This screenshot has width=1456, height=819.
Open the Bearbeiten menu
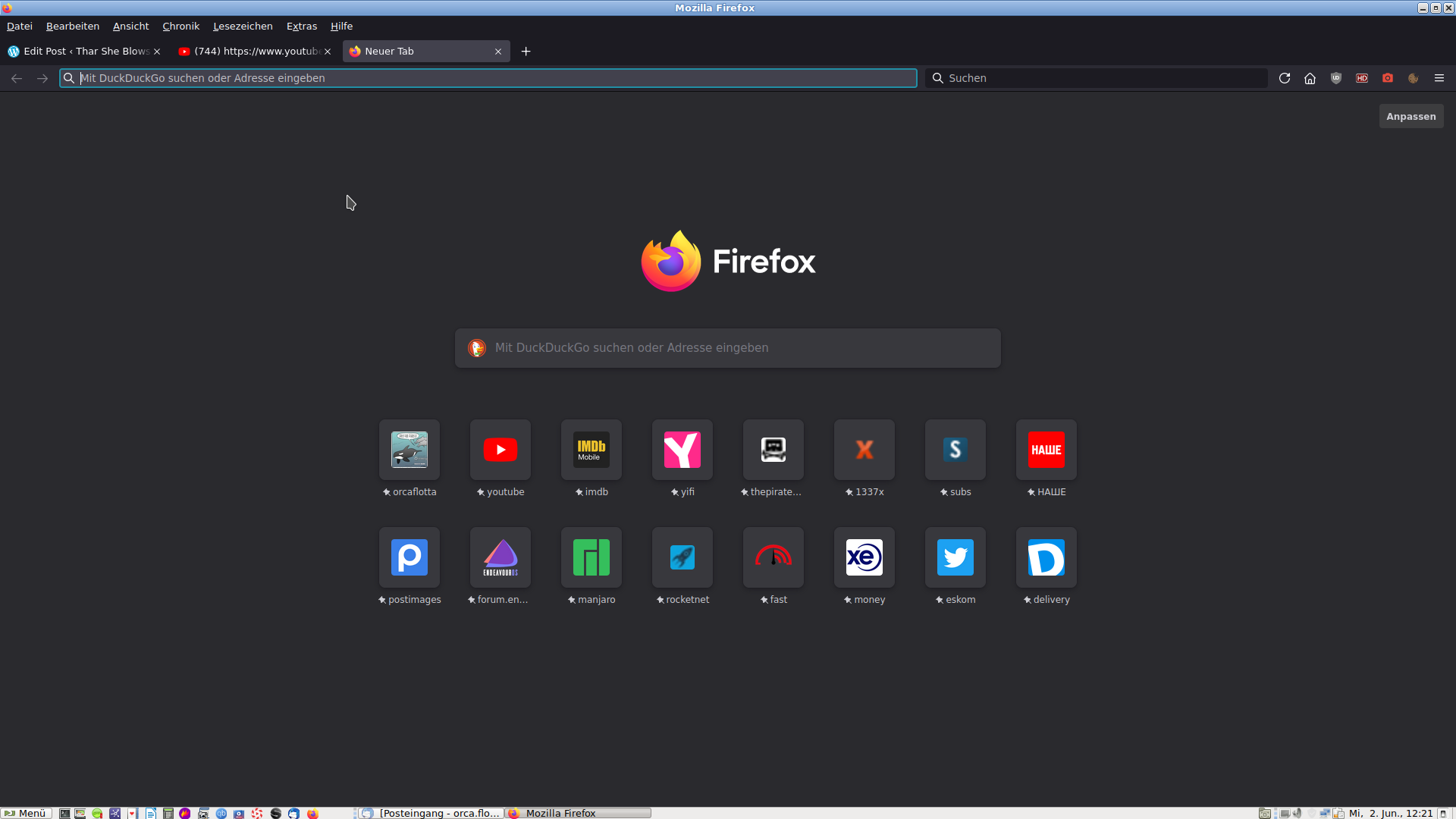click(73, 26)
